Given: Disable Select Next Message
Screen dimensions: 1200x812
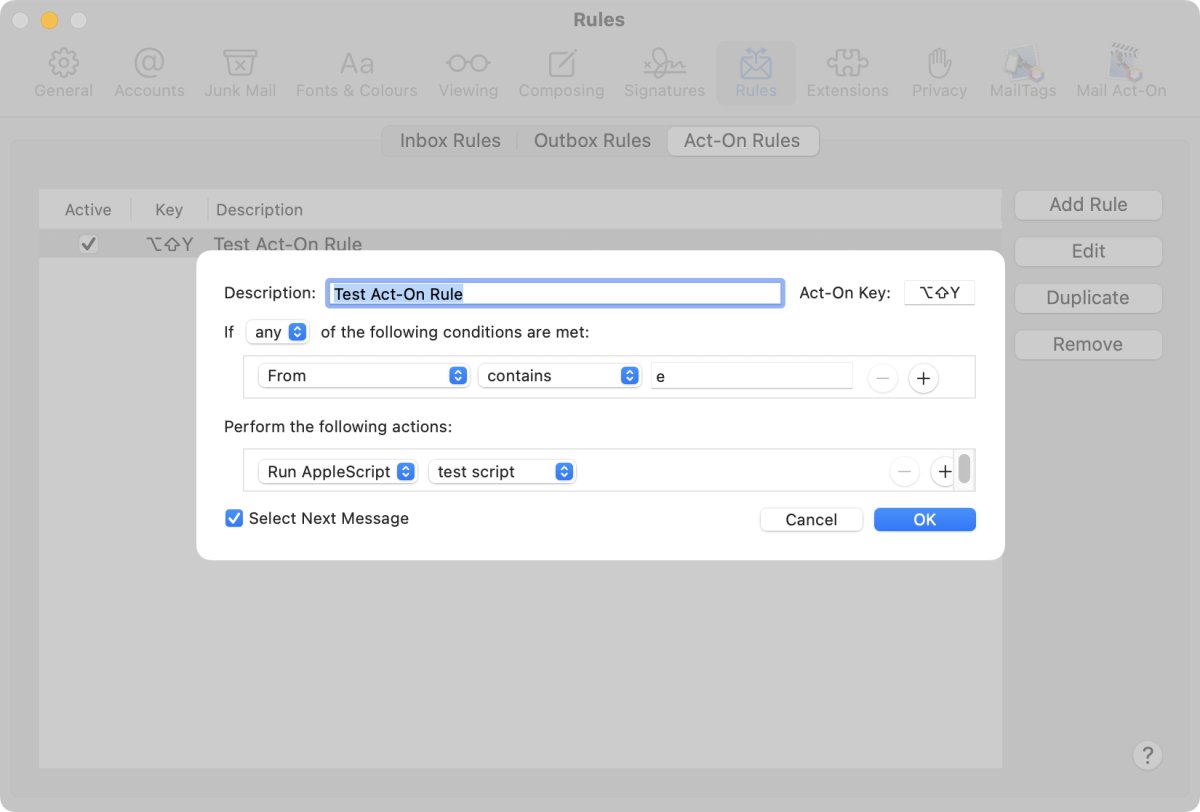Looking at the screenshot, I should click(x=233, y=518).
